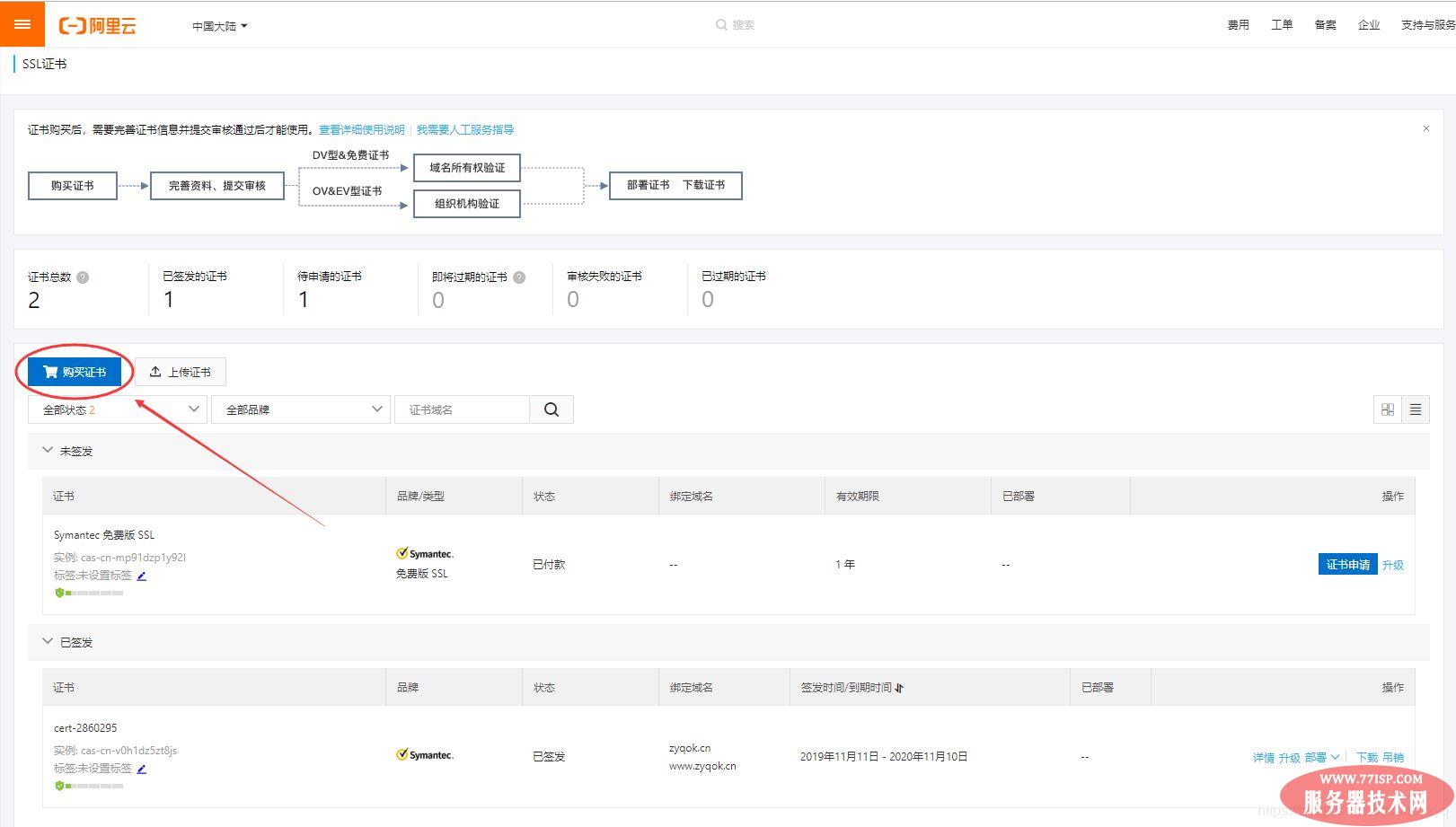Click the zyqok.cn bound domain
Viewport: 1456px width, 827px height.
pos(690,748)
